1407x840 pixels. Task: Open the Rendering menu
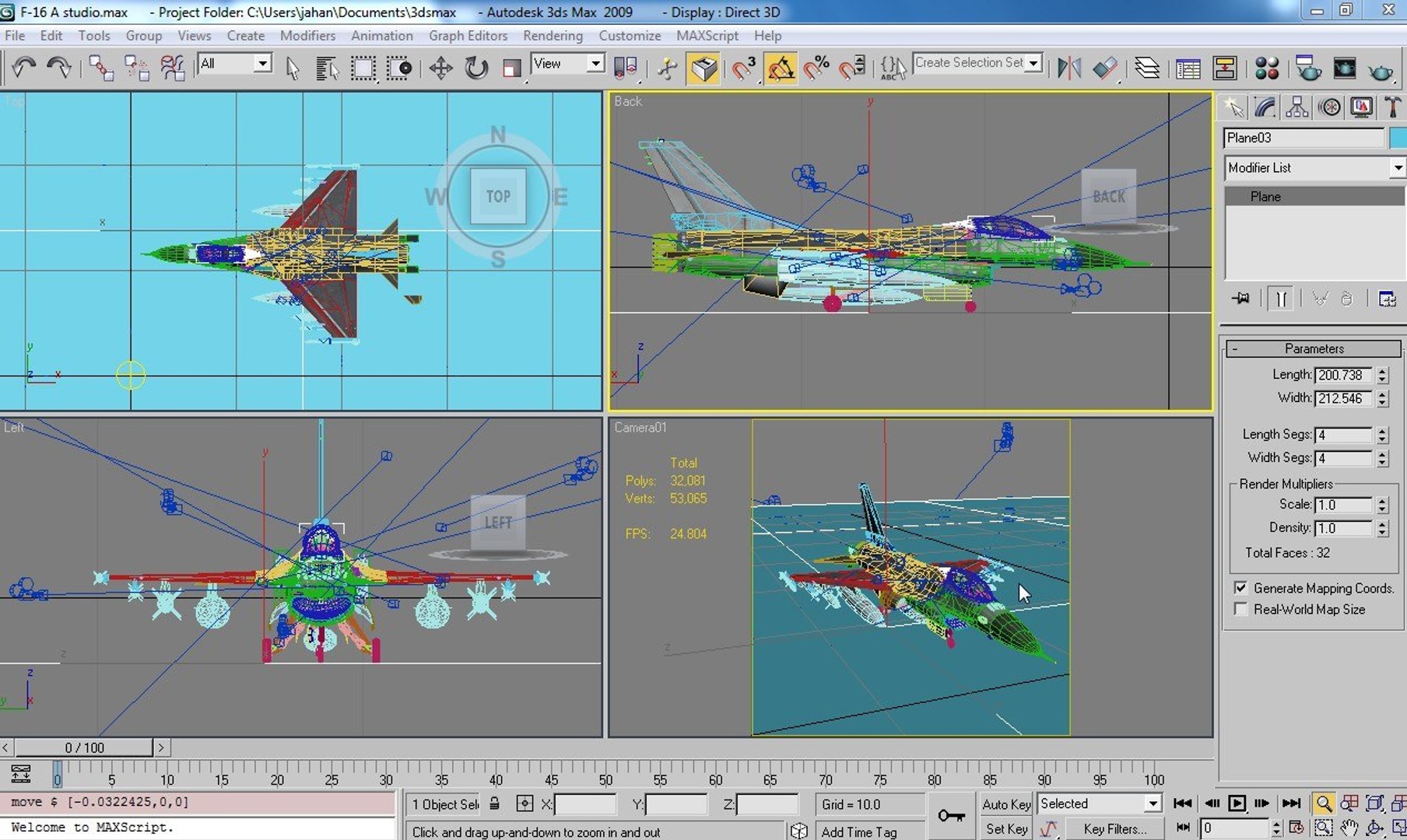tap(553, 36)
